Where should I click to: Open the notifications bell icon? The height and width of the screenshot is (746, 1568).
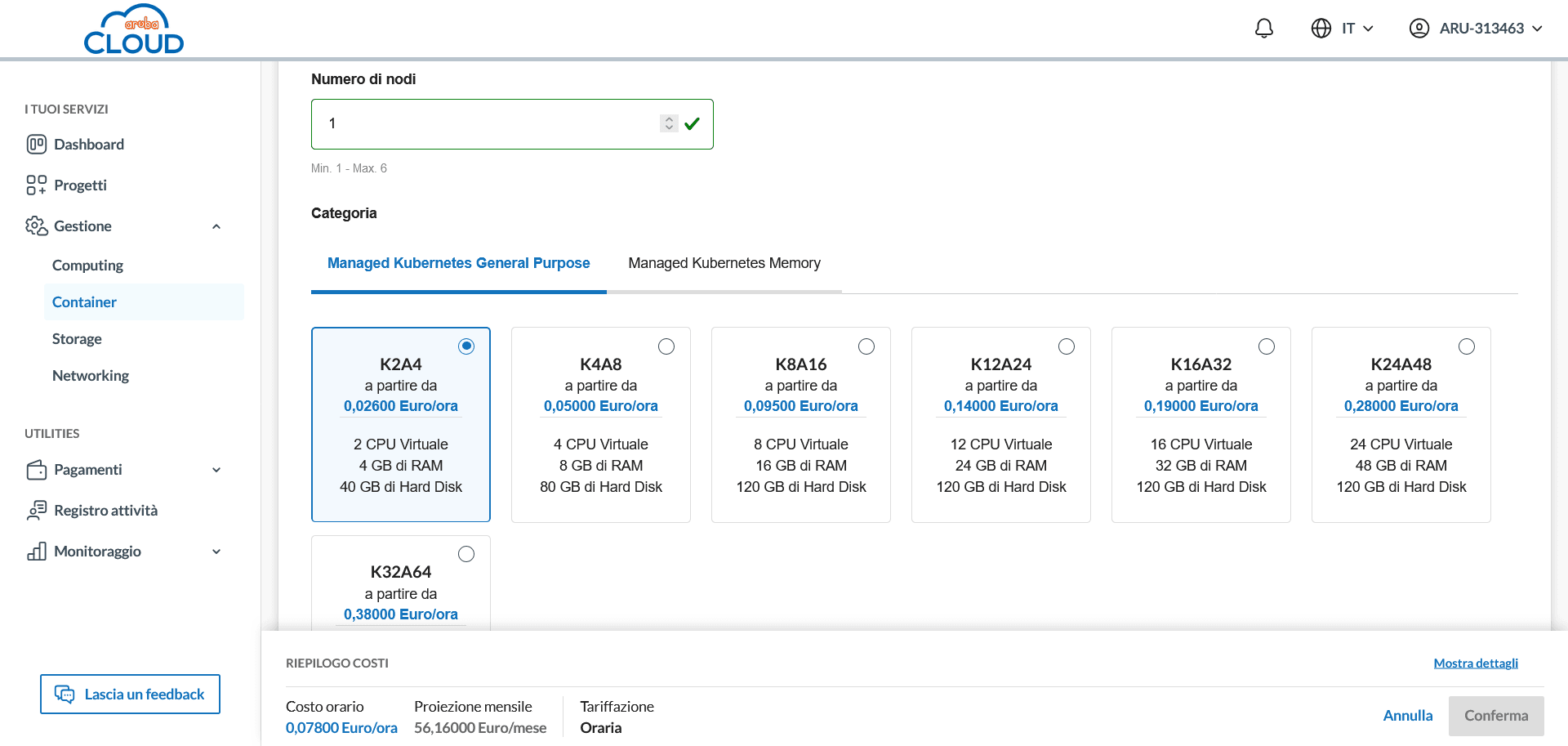[x=1263, y=29]
